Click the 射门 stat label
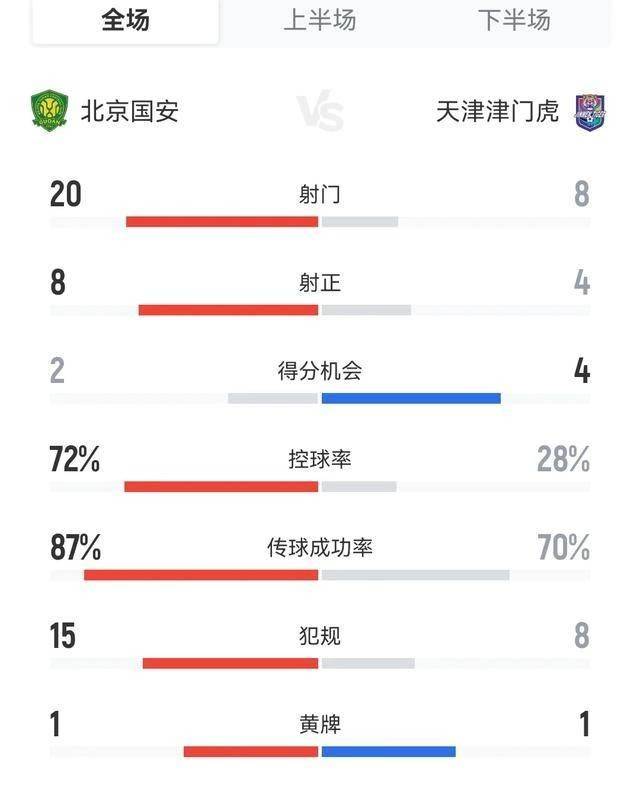This screenshot has width=640, height=790. (x=320, y=194)
